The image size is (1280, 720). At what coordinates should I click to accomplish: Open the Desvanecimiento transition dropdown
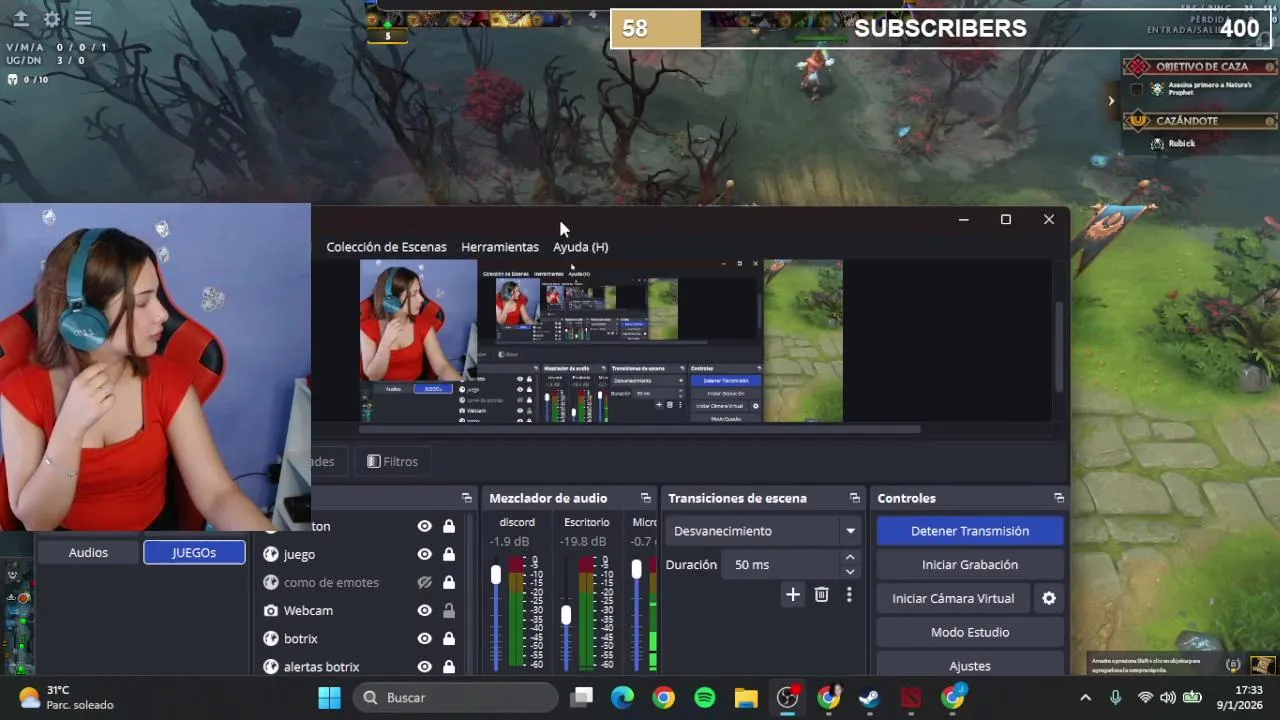(x=764, y=531)
